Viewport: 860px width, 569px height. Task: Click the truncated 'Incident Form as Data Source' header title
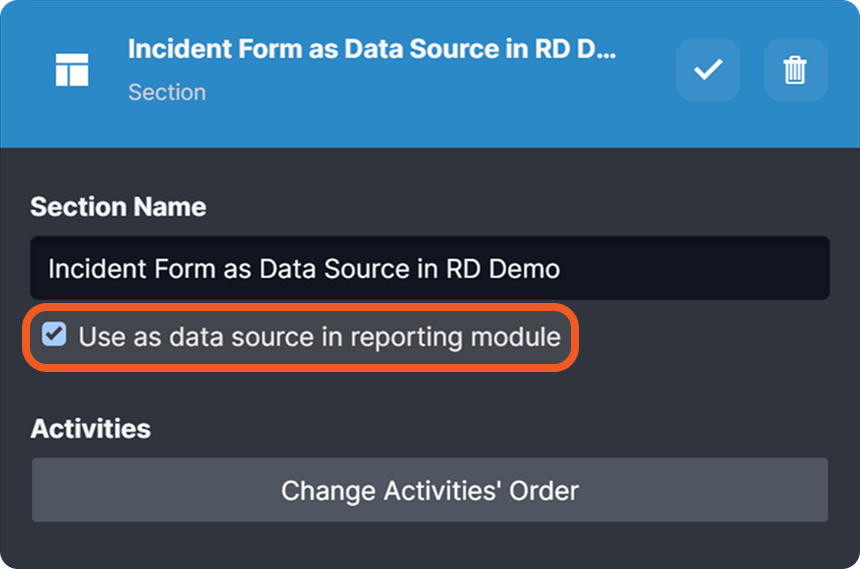tap(372, 50)
